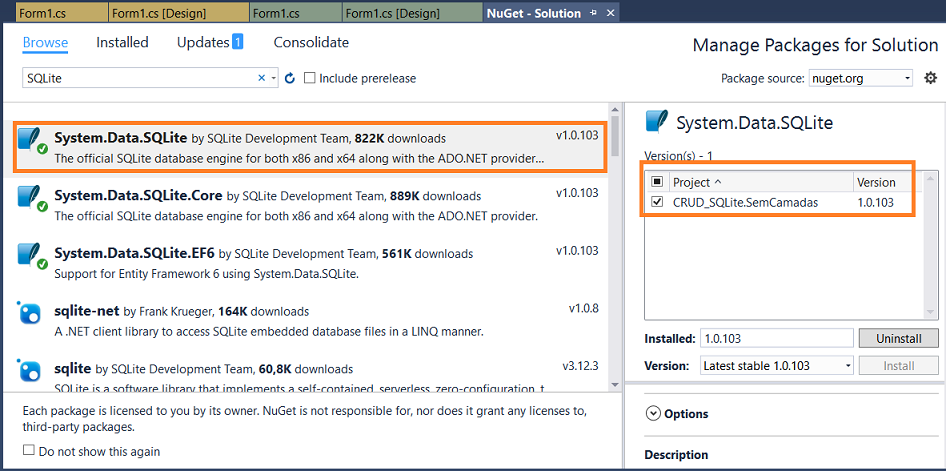Click the 1.0.103 version cell for CRUD_SQLite.SemCamadas
946x471 pixels.
pos(875,203)
